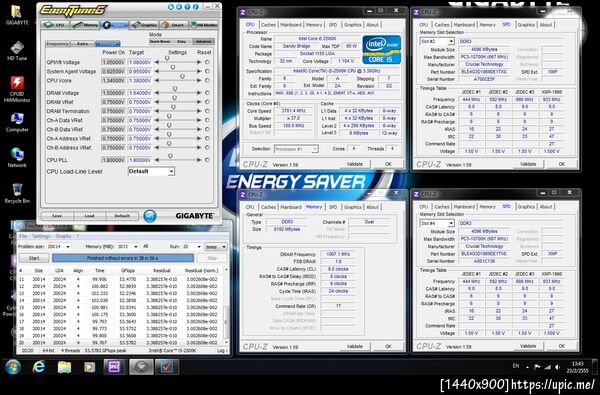The image size is (600, 395).
Task: Click right arrow to increase DRAM Voltage
Action: click(199, 93)
